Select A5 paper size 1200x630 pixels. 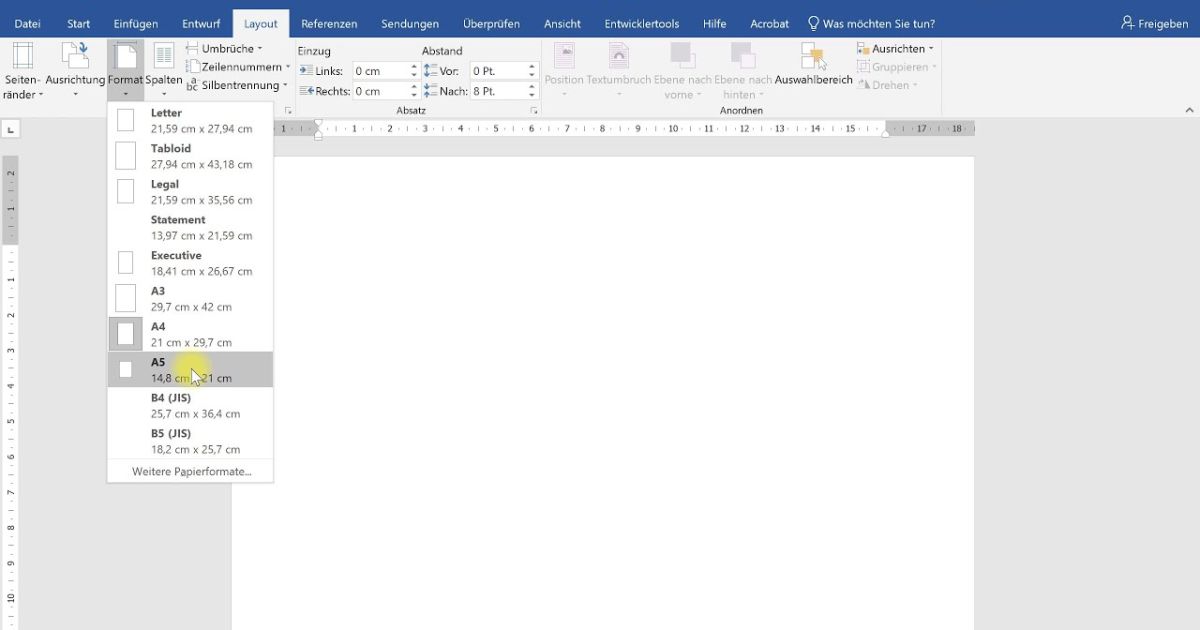tap(190, 369)
